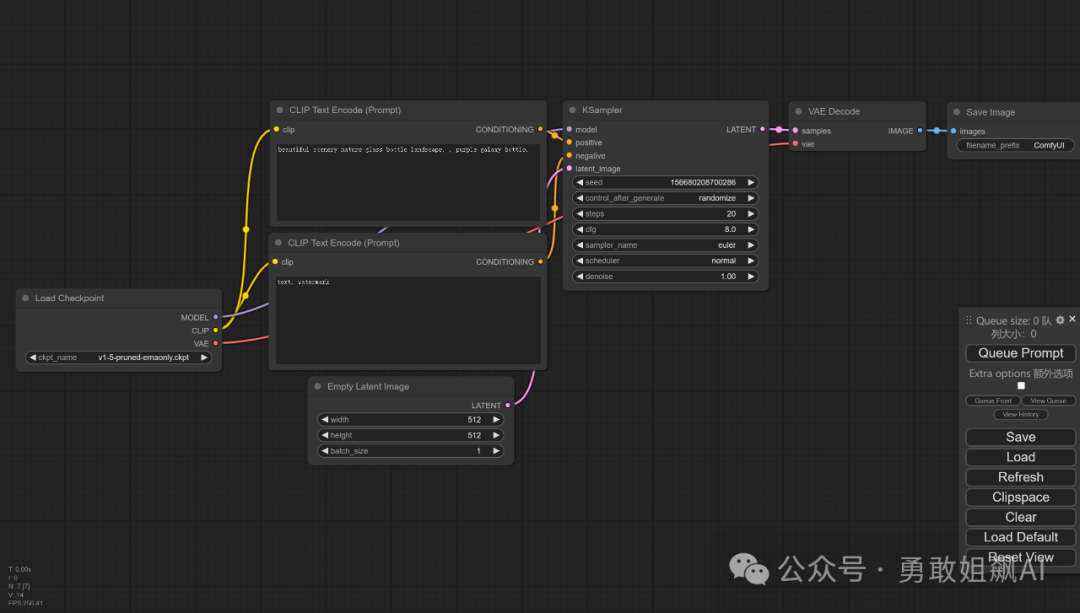
Task: Advance ckpt_name to the next checkpoint
Action: click(204, 357)
